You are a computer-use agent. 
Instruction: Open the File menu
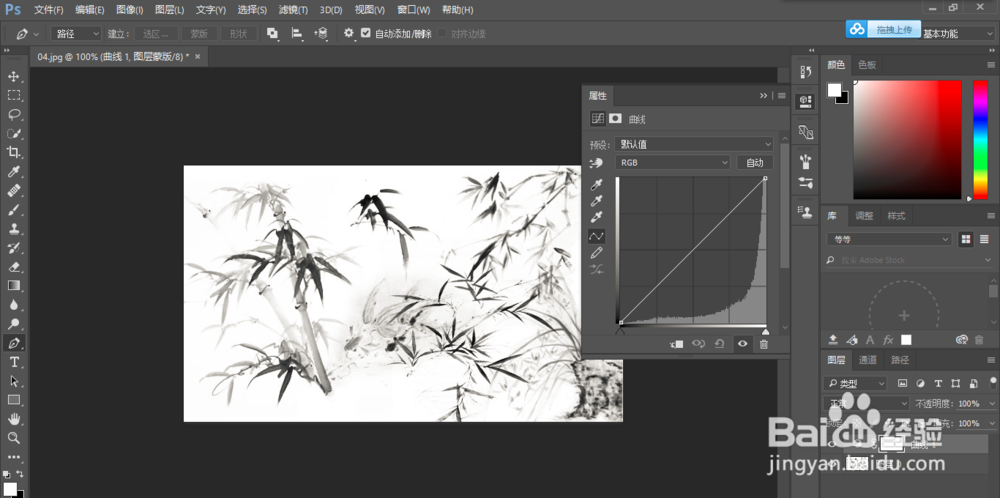click(48, 10)
